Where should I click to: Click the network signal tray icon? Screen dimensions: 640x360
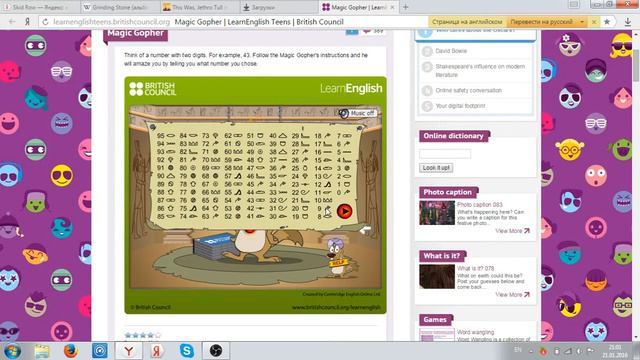coord(568,351)
